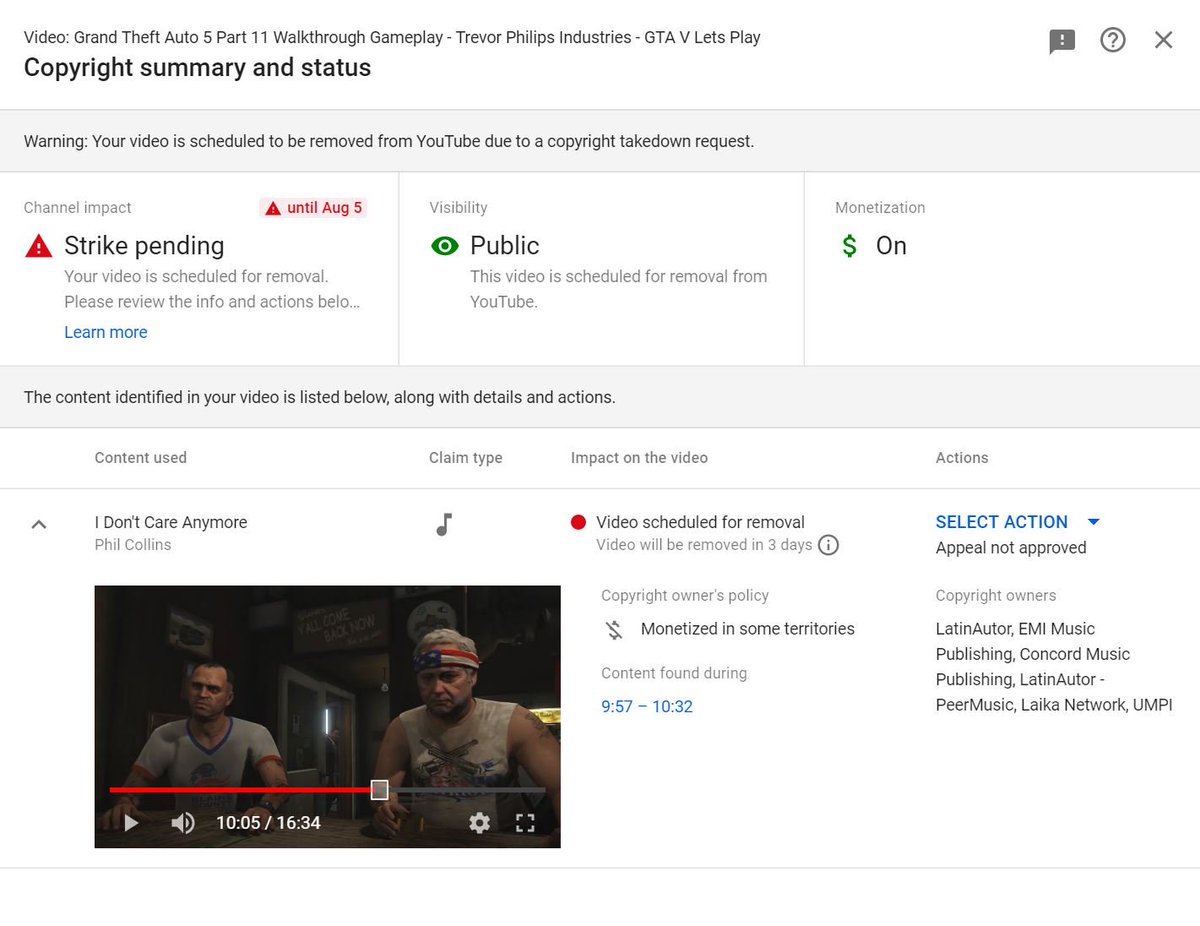Click the crossed dollar monetization policy icon
1200x926 pixels.
(x=614, y=630)
